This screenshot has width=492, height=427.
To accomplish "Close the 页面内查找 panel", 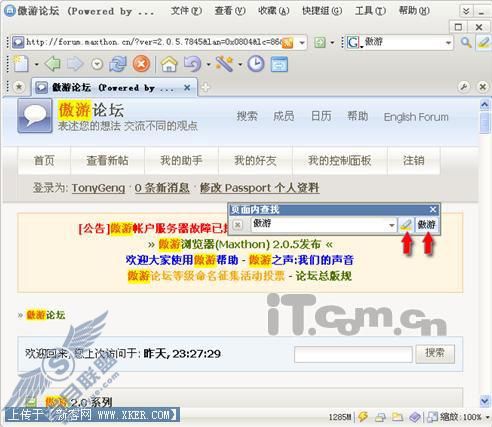I will coord(433,209).
